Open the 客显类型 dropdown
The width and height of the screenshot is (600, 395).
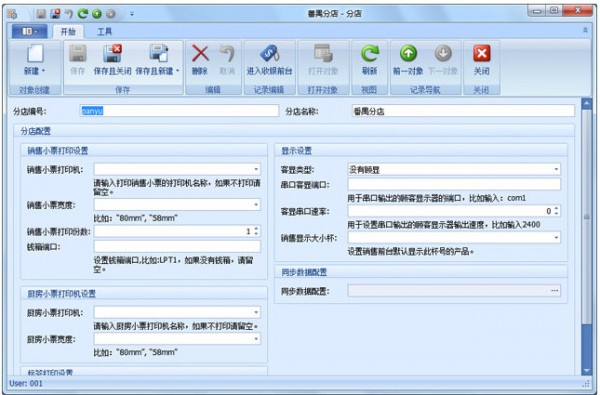556,169
